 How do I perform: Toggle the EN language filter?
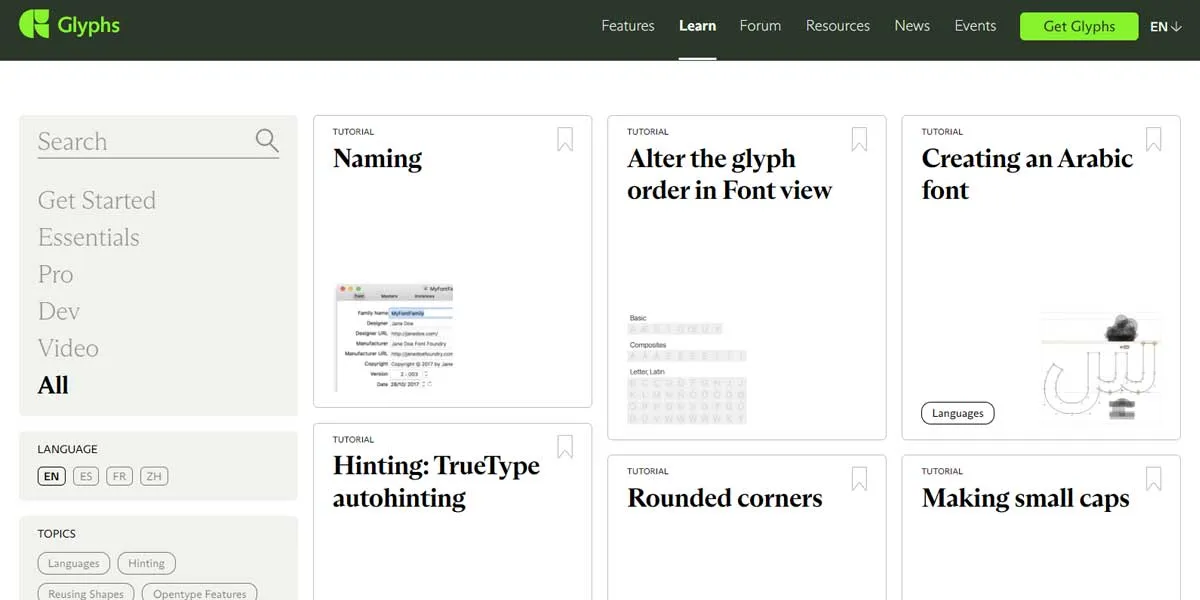click(x=52, y=476)
